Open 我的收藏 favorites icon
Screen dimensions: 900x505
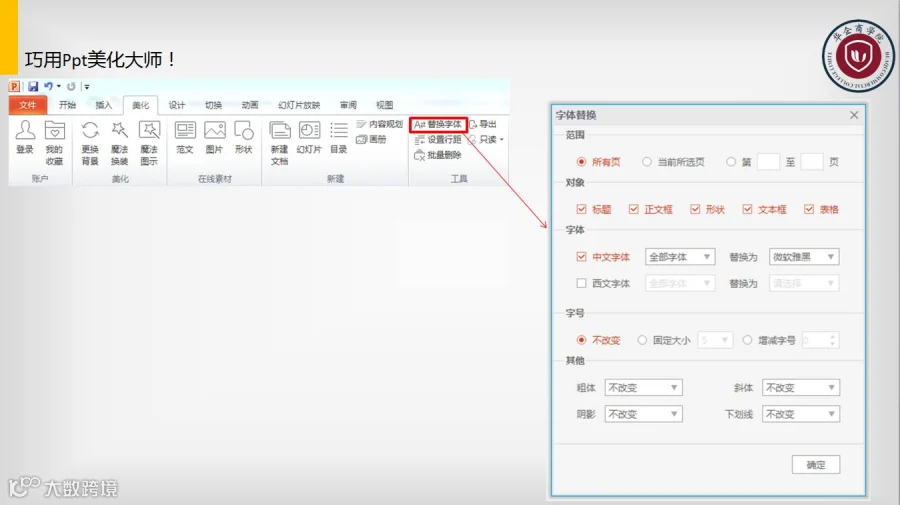[x=55, y=130]
